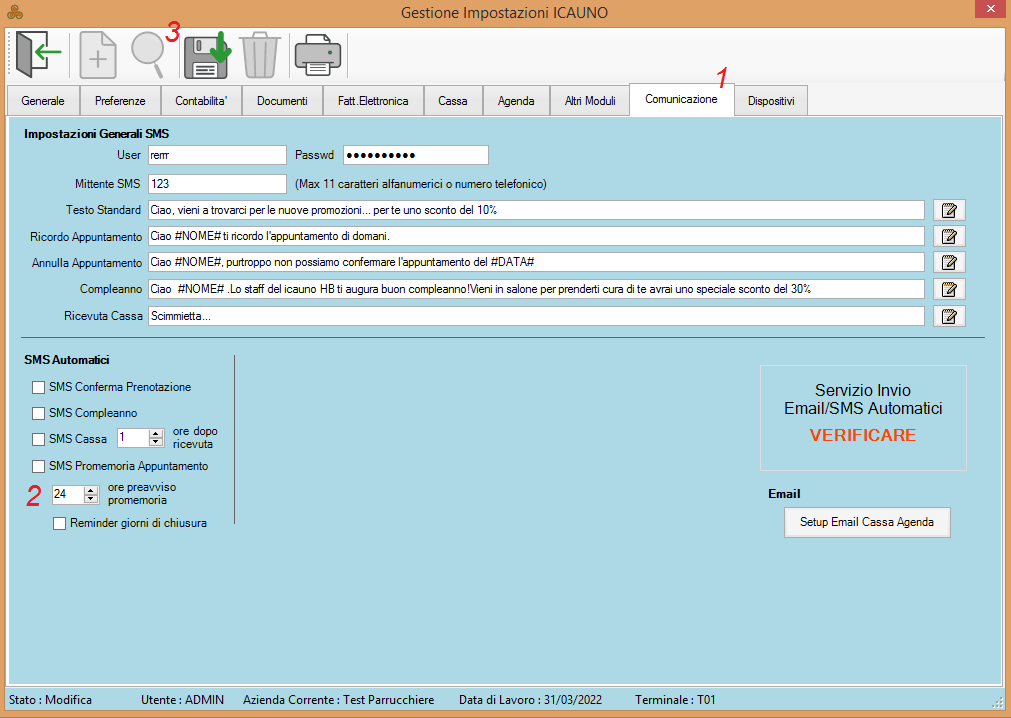Click the trash bin delete icon
The width and height of the screenshot is (1011, 718).
point(260,55)
